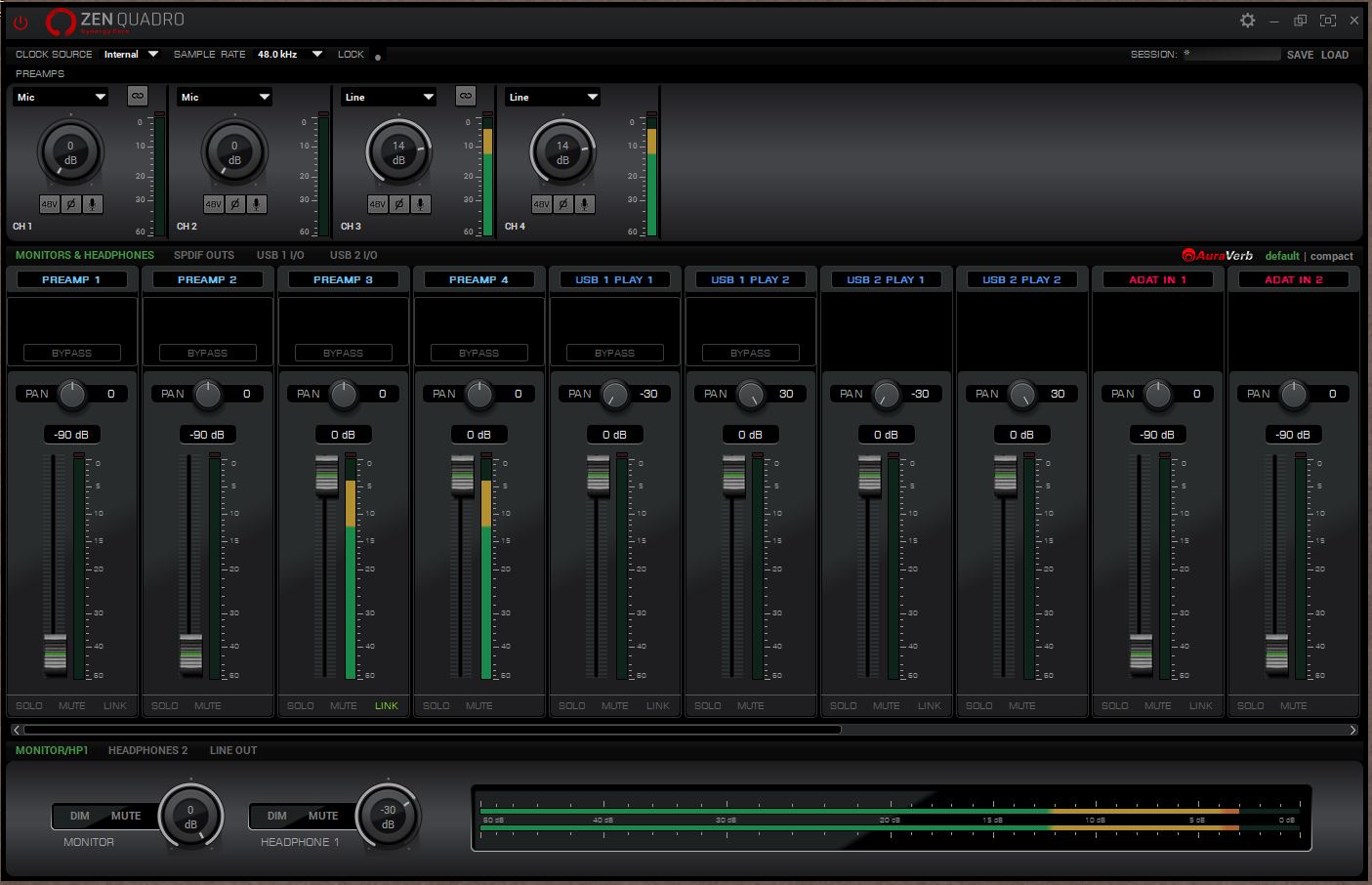Switch to LINE OUT tab
Viewport: 1372px width, 885px height.
(233, 750)
